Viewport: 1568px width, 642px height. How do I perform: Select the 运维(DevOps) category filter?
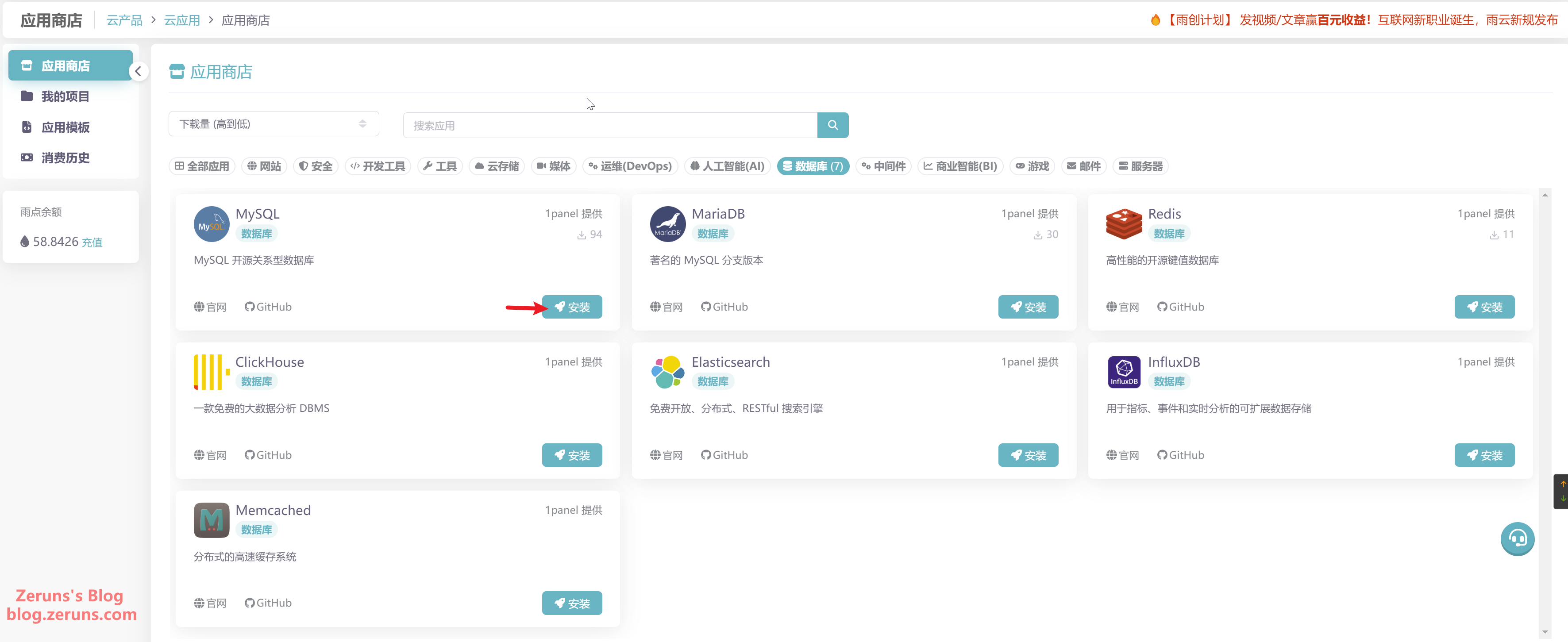tap(630, 166)
